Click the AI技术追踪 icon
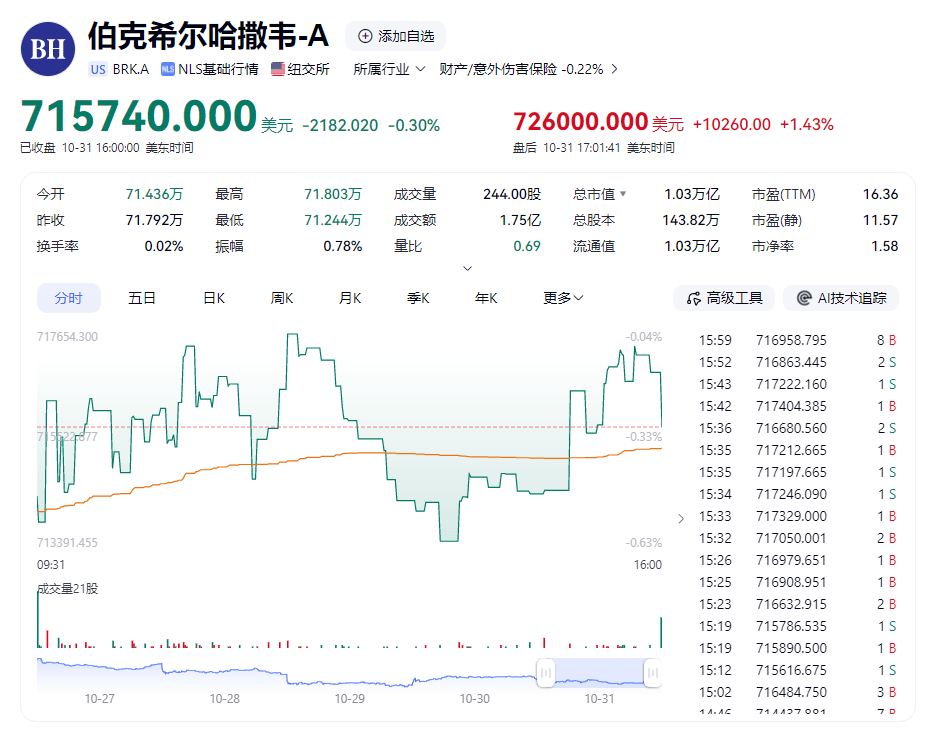 803,298
